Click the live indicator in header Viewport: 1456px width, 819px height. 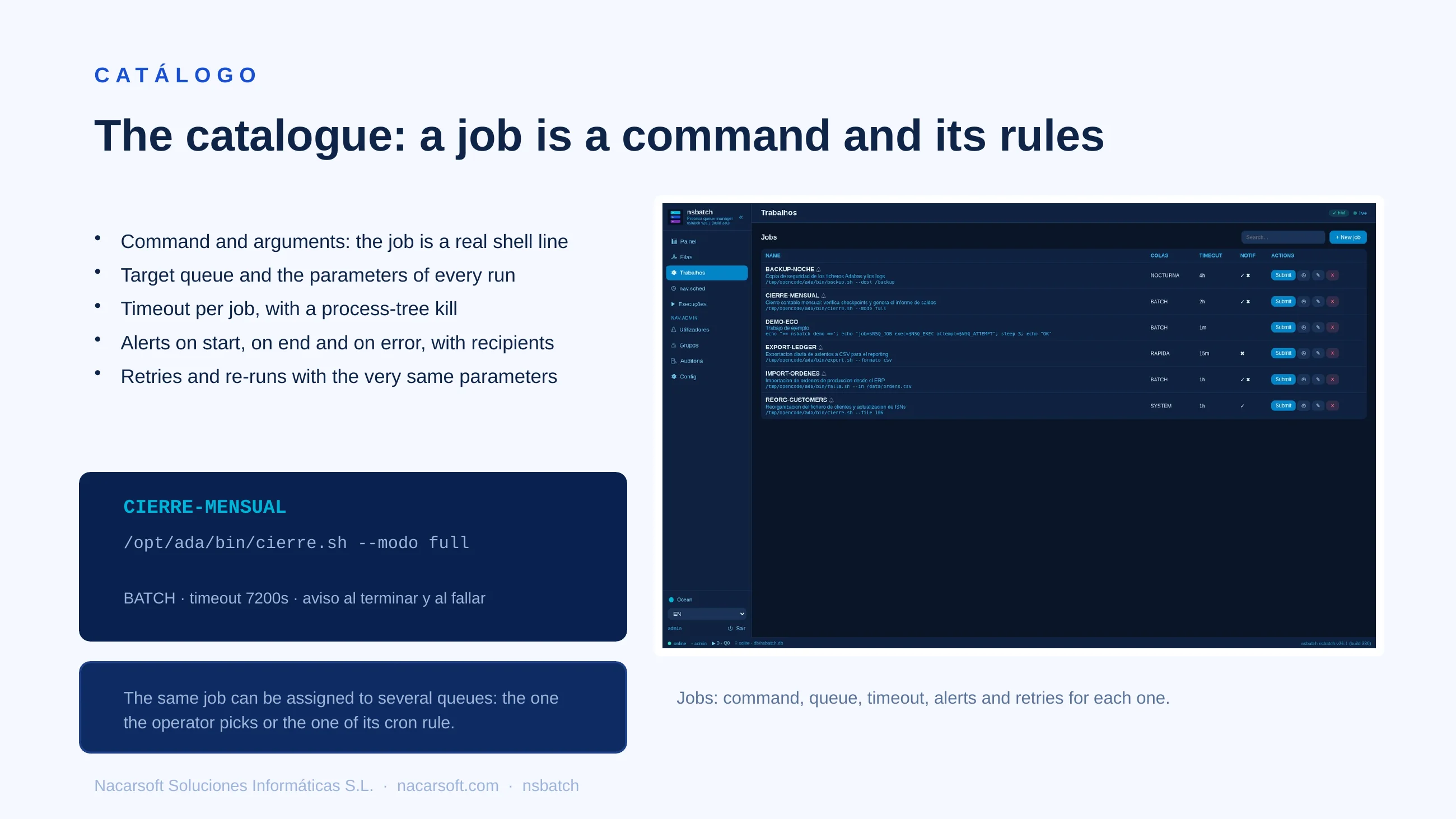(1360, 213)
